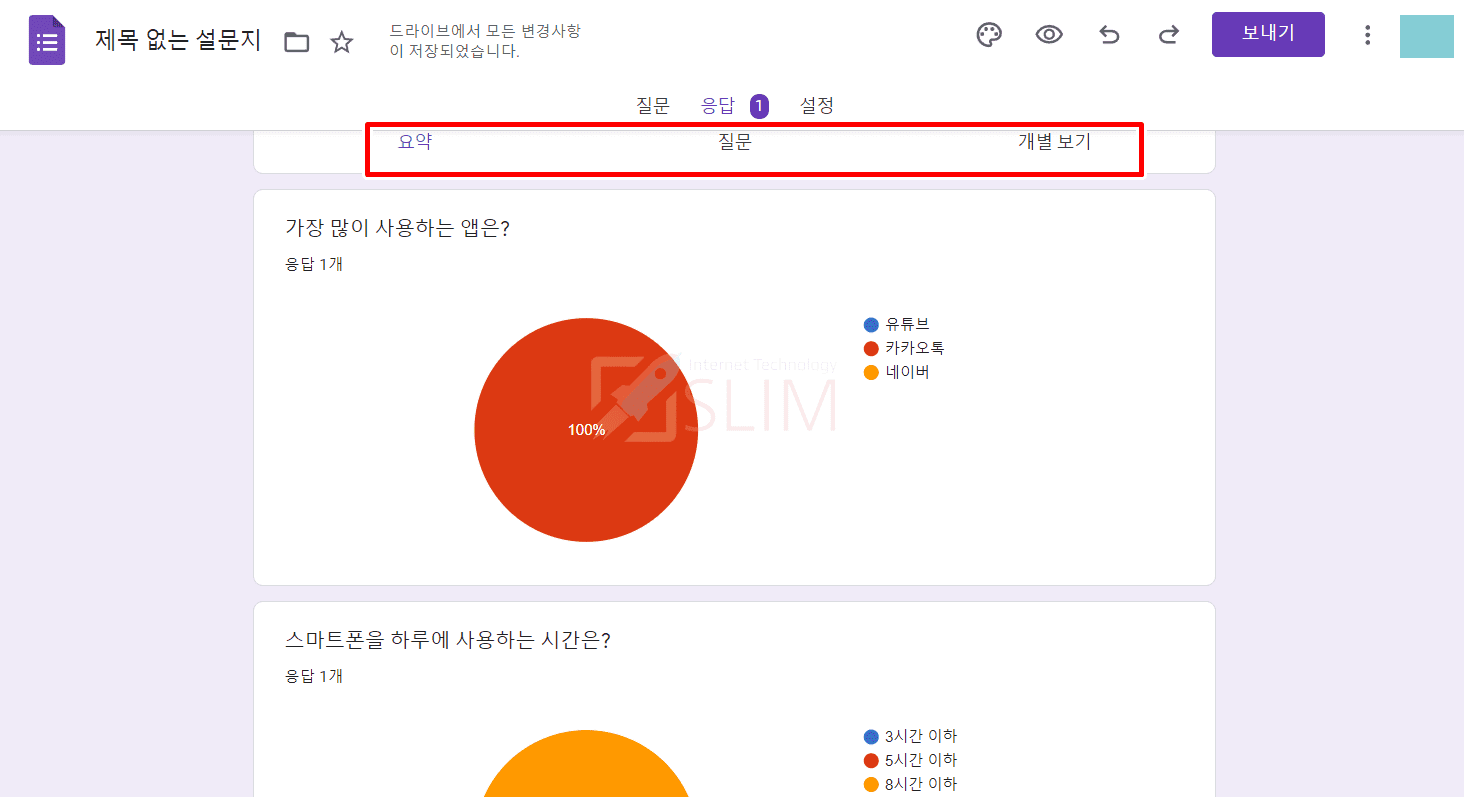Screen dimensions: 1464x797
Task: Open the Google Forms home icon
Action: pos(47,41)
